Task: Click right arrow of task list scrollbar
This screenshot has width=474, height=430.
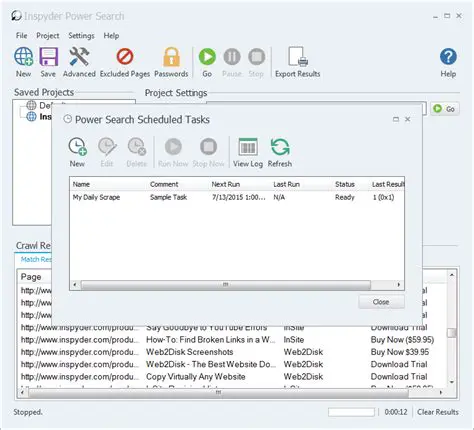Action: click(x=399, y=285)
